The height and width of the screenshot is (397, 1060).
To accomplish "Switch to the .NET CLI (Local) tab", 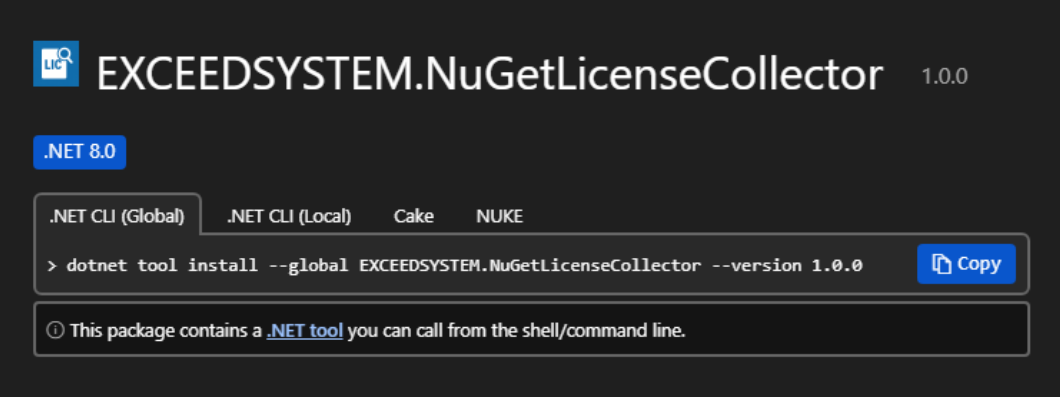I will tap(289, 216).
